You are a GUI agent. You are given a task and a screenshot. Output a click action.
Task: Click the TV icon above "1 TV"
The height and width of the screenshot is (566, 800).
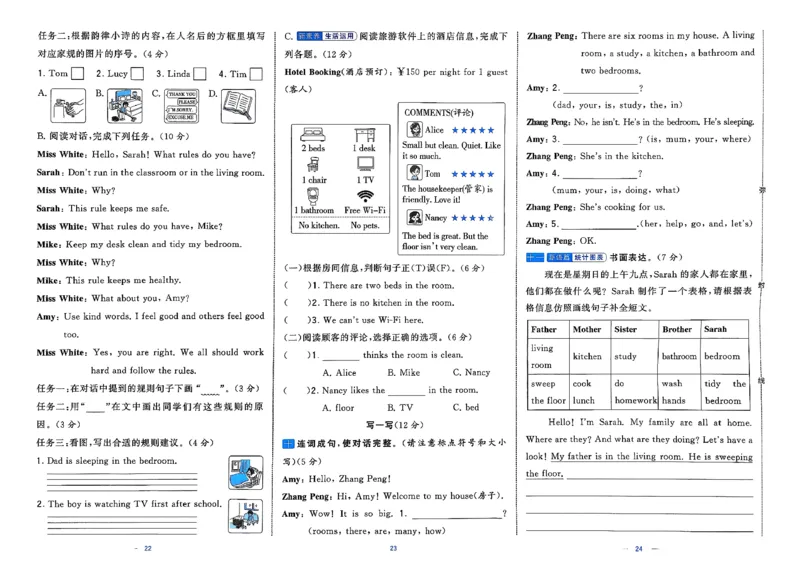(x=365, y=165)
